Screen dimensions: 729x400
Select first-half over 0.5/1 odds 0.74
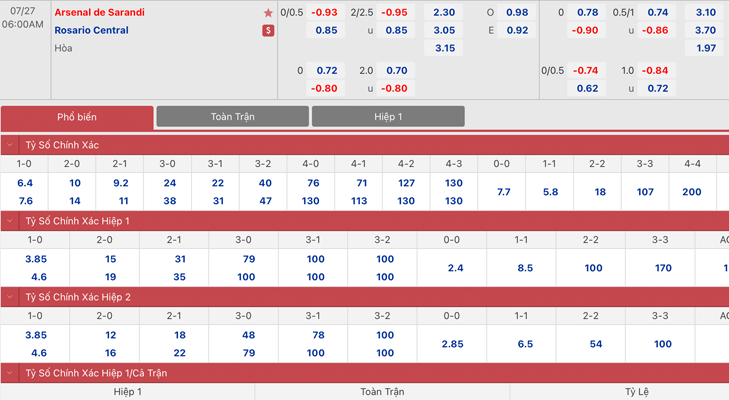657,13
